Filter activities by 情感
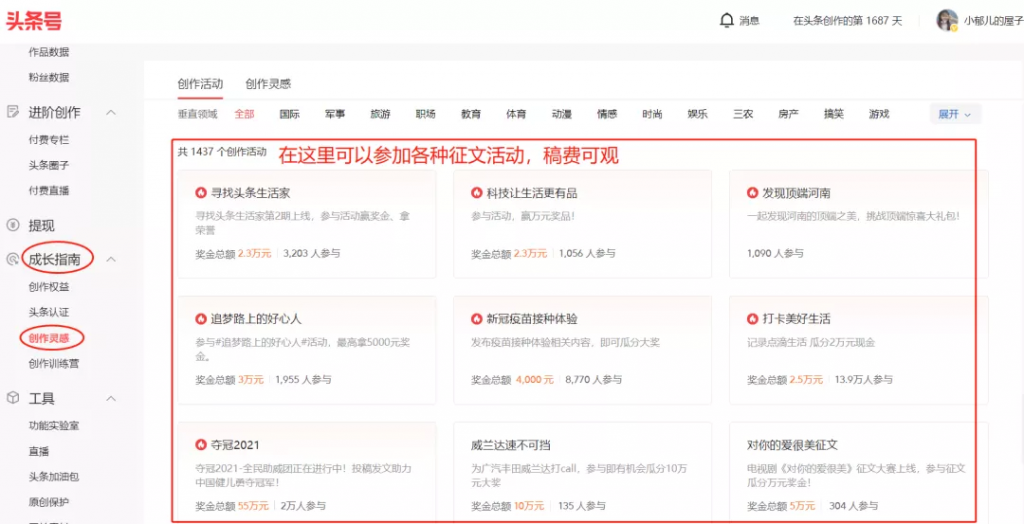Viewport: 1024px width, 524px height. 607,114
